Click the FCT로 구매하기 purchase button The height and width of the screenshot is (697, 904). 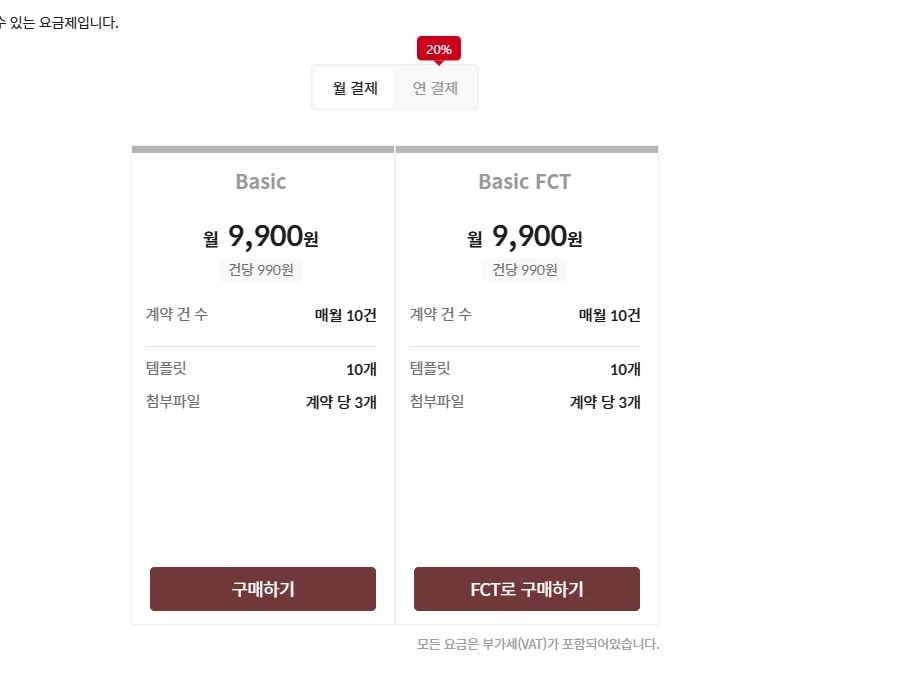click(x=526, y=589)
